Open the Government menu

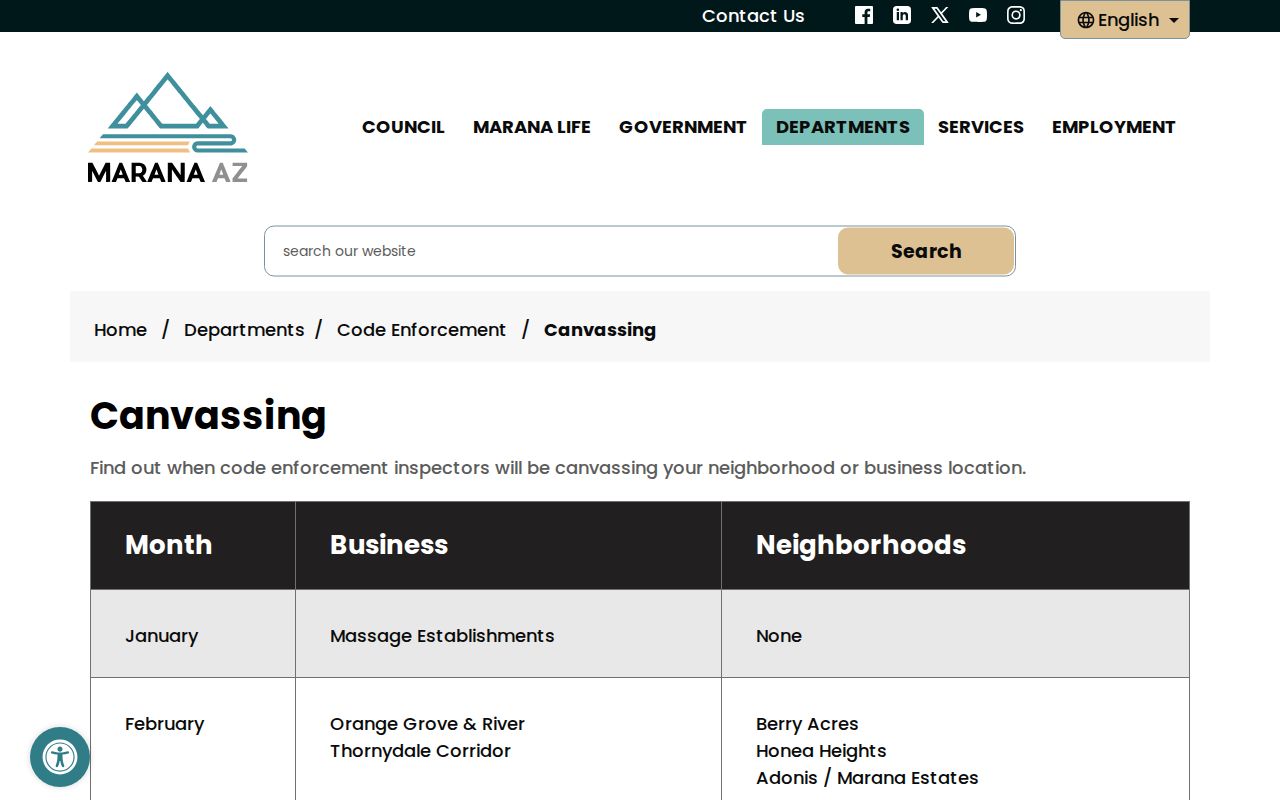[683, 127]
